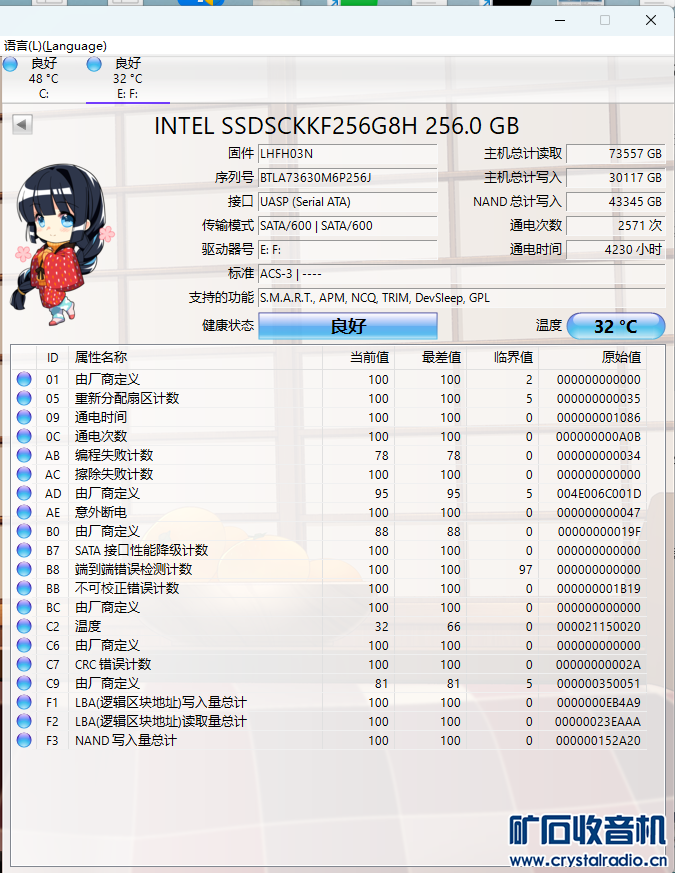Click the host total reads value 73557 GB
Image resolution: width=675 pixels, height=873 pixels.
tap(615, 154)
